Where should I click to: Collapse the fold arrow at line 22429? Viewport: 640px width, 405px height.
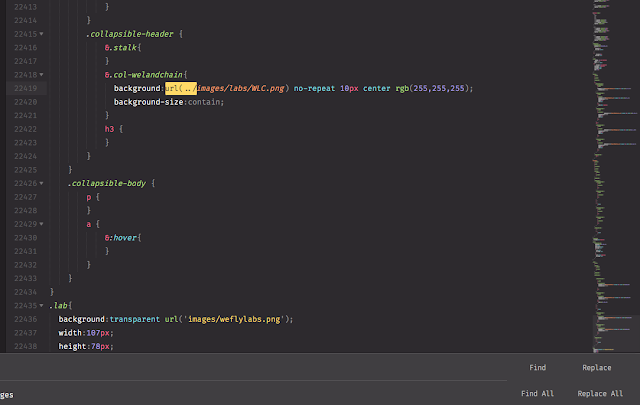pos(41,224)
